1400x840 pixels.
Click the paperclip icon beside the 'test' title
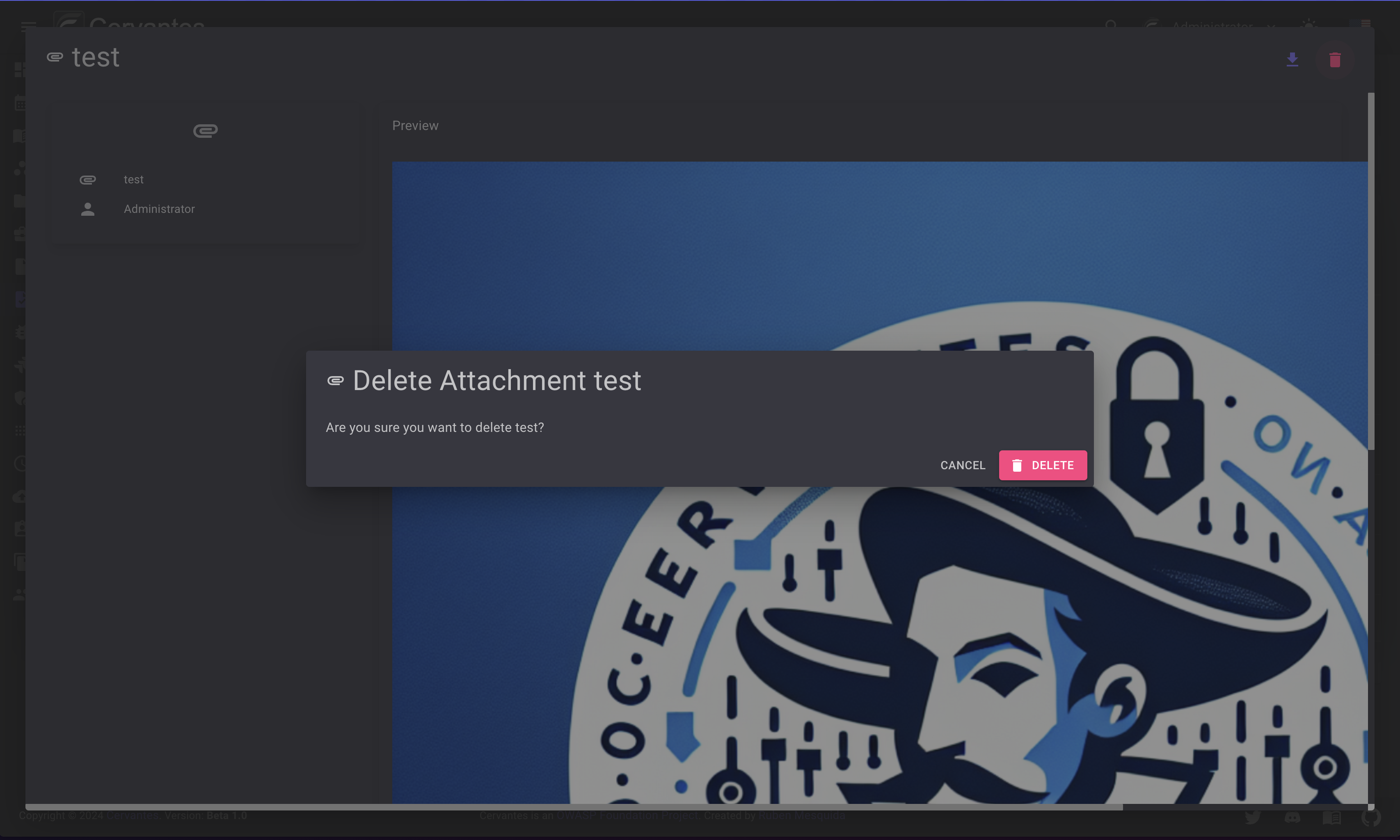pos(55,57)
